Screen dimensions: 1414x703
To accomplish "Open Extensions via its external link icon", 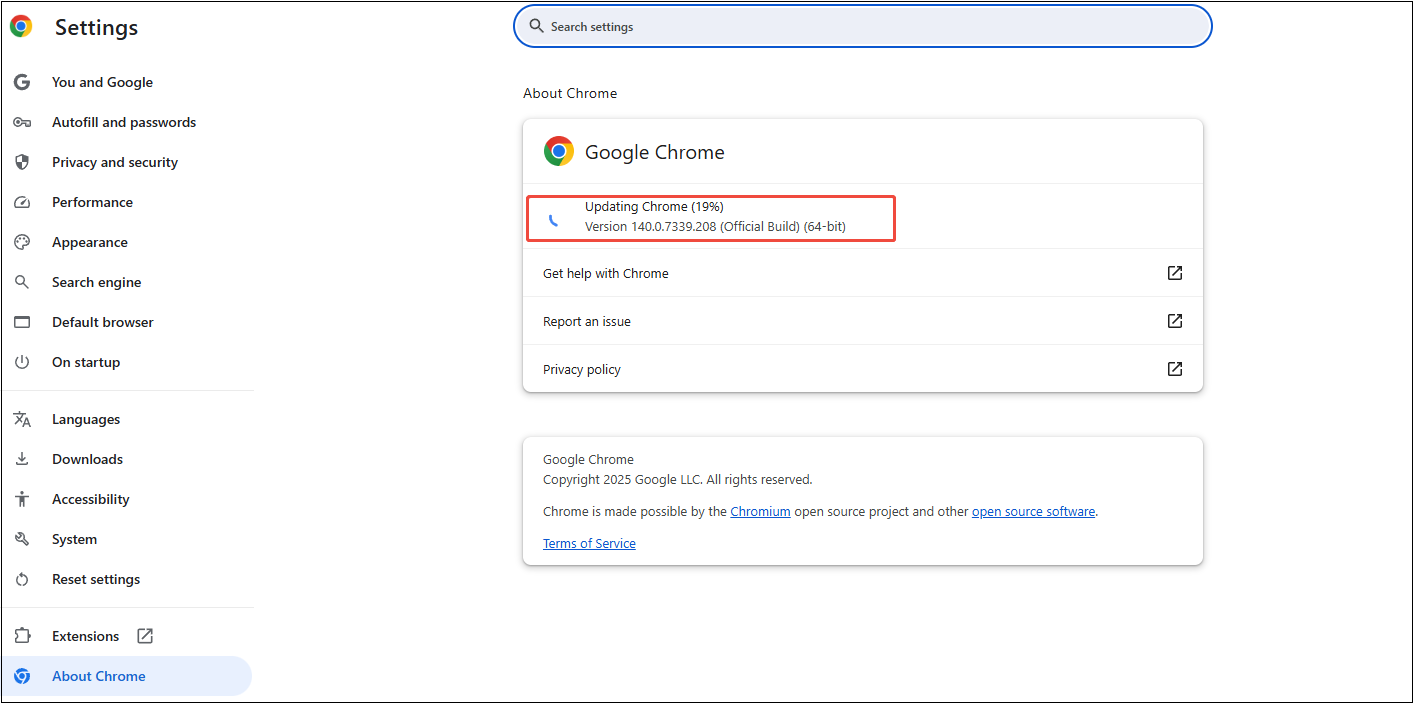I will tap(144, 635).
